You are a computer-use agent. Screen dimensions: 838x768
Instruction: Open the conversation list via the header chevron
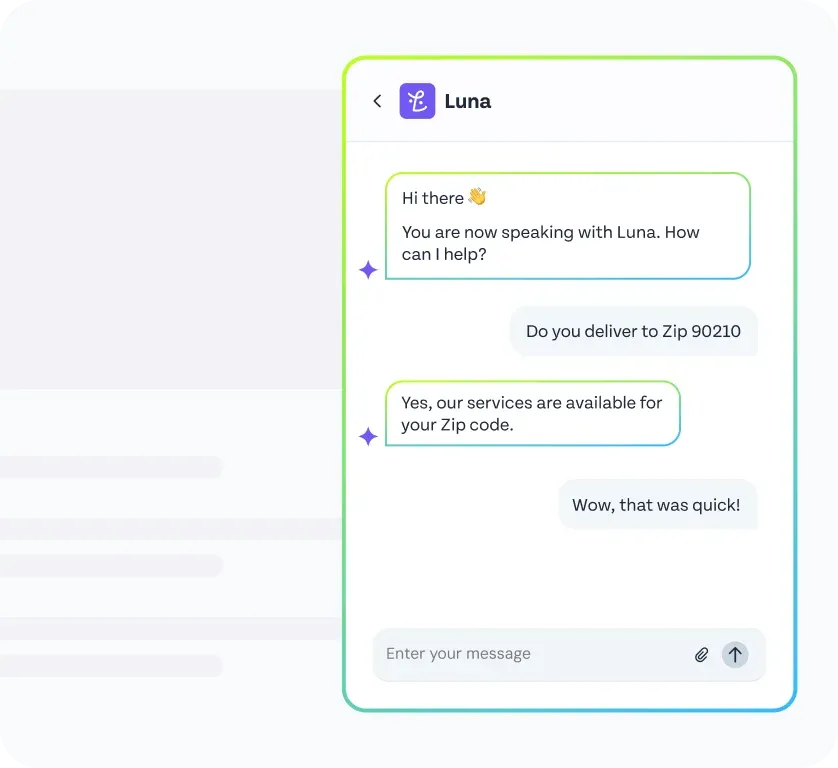(x=377, y=101)
